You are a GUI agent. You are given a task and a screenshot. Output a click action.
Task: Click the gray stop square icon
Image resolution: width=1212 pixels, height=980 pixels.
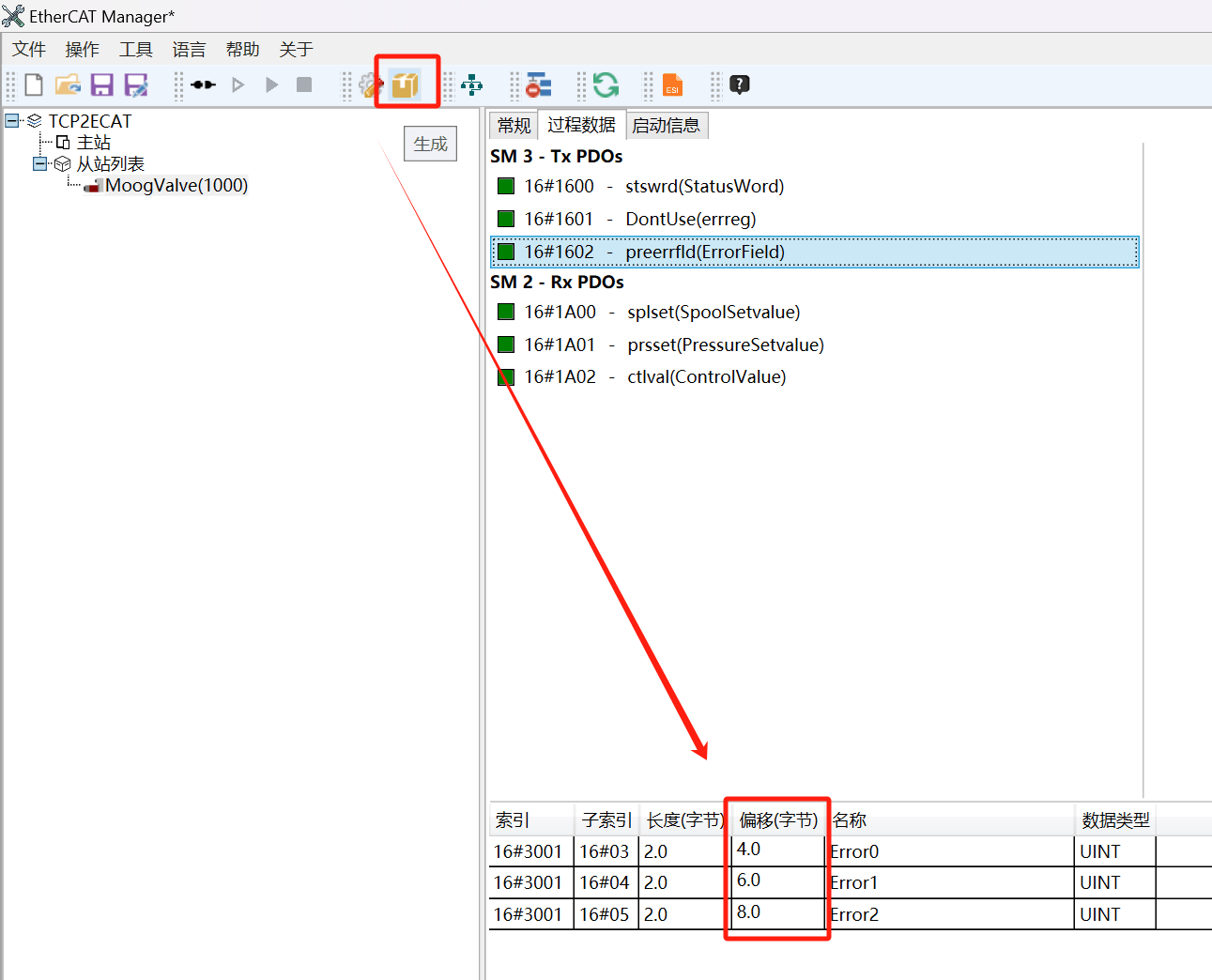(304, 84)
